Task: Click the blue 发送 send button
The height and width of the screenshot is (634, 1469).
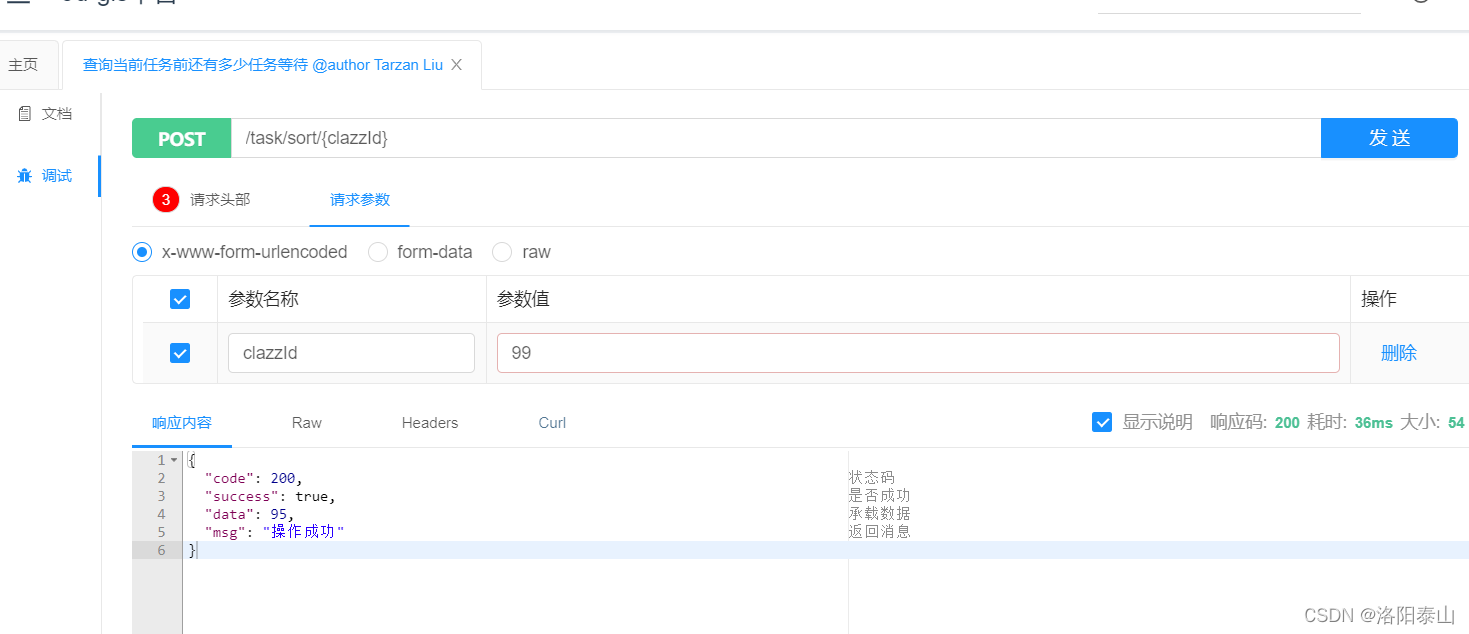Action: (x=1389, y=138)
